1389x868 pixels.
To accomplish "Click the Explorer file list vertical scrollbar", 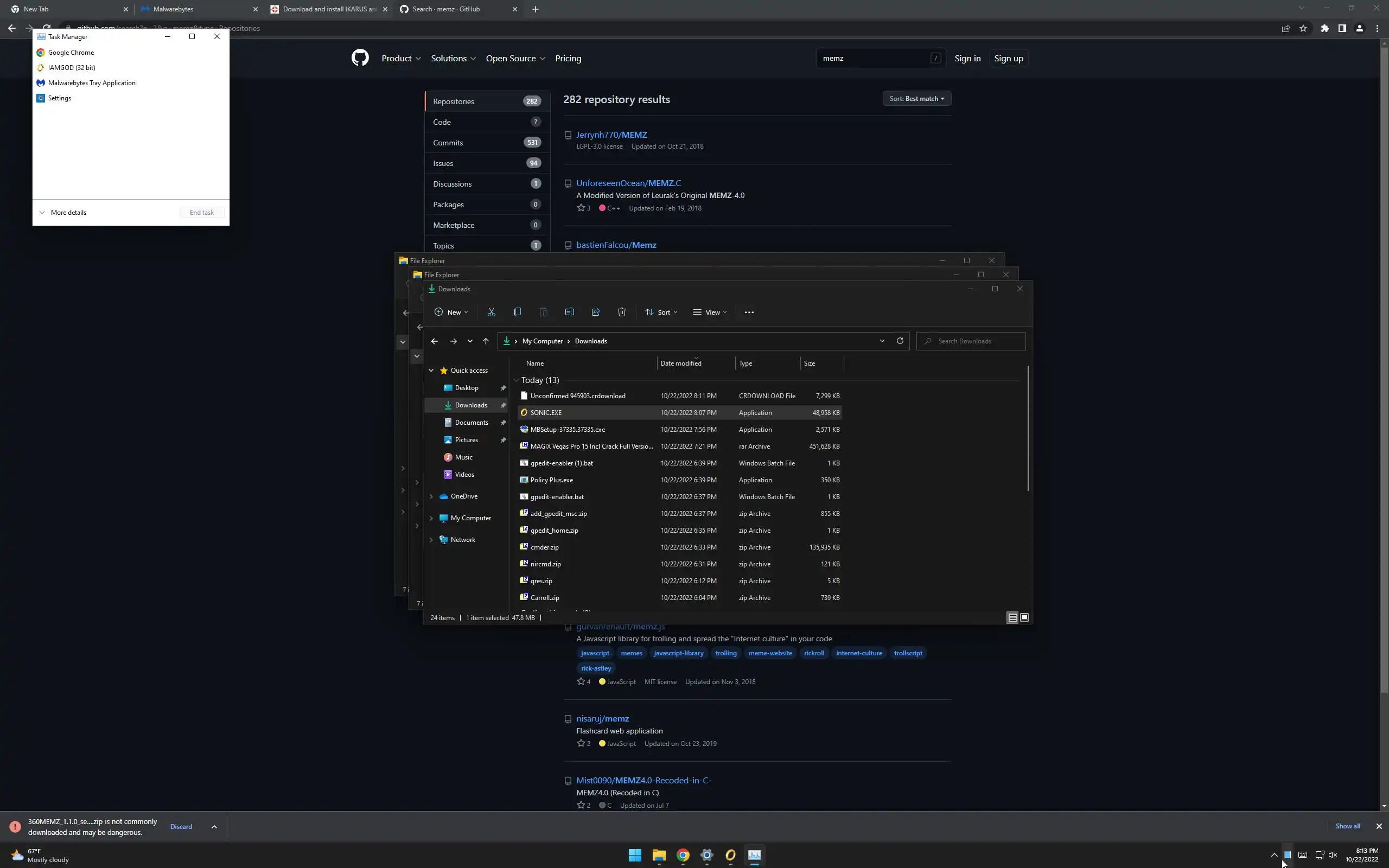I will click(1028, 427).
